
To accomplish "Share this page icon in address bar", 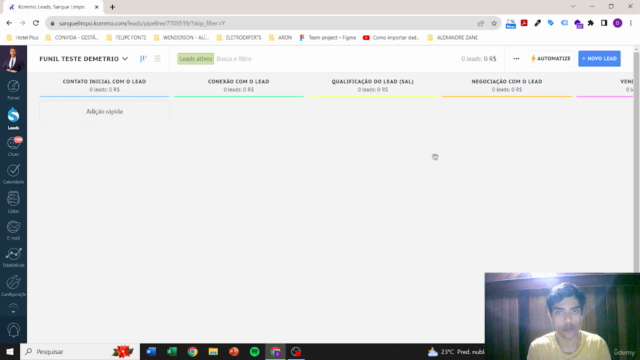I will [480, 23].
